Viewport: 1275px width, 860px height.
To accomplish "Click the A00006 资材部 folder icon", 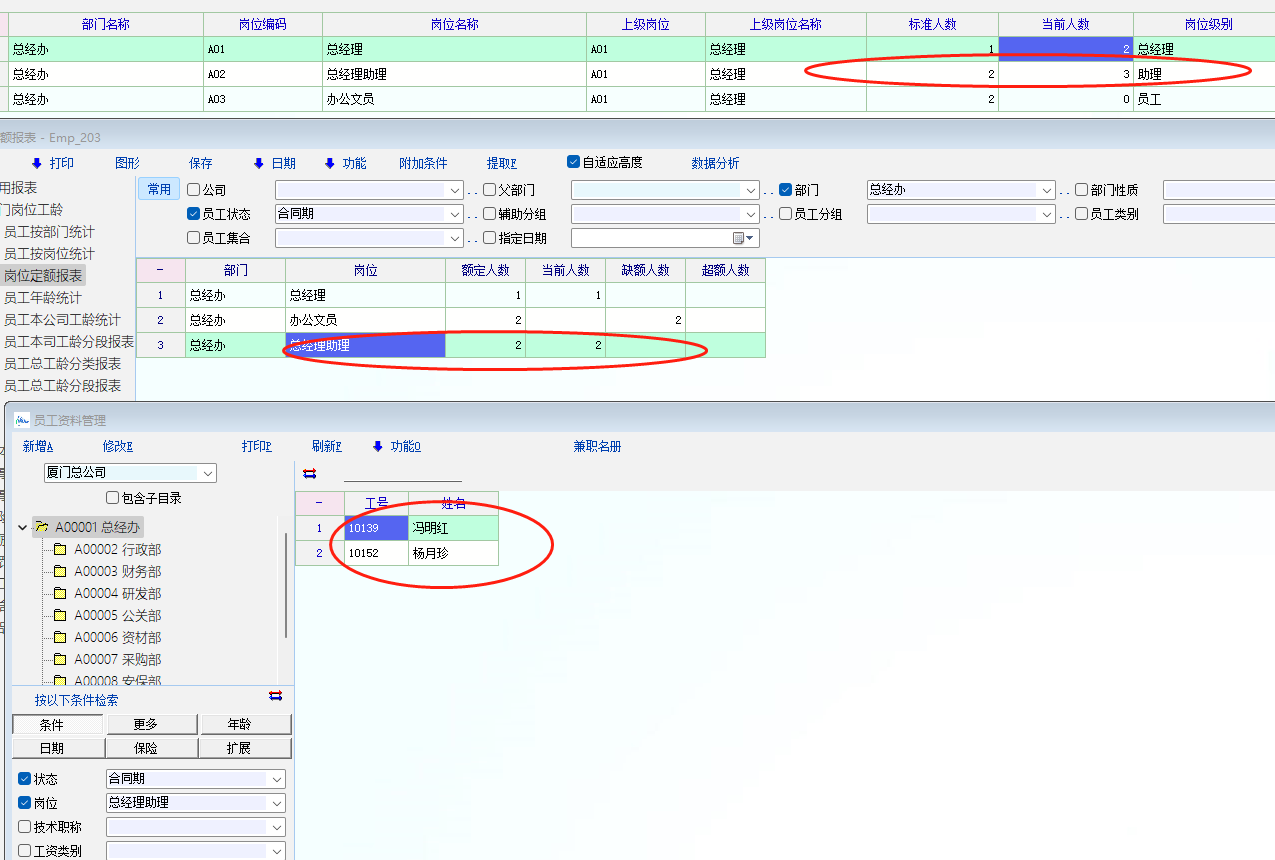I will coord(60,638).
